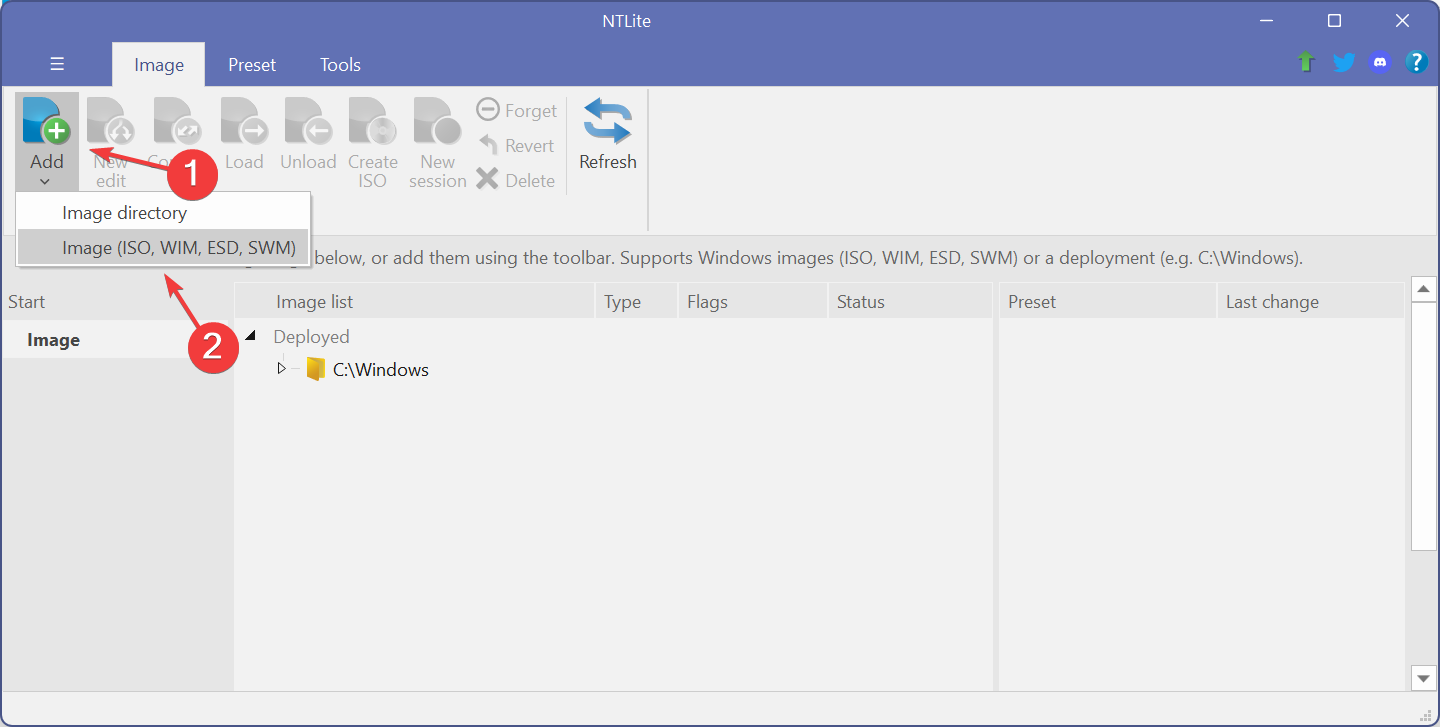Maximize the NTLite window
1440x727 pixels.
[x=1334, y=20]
